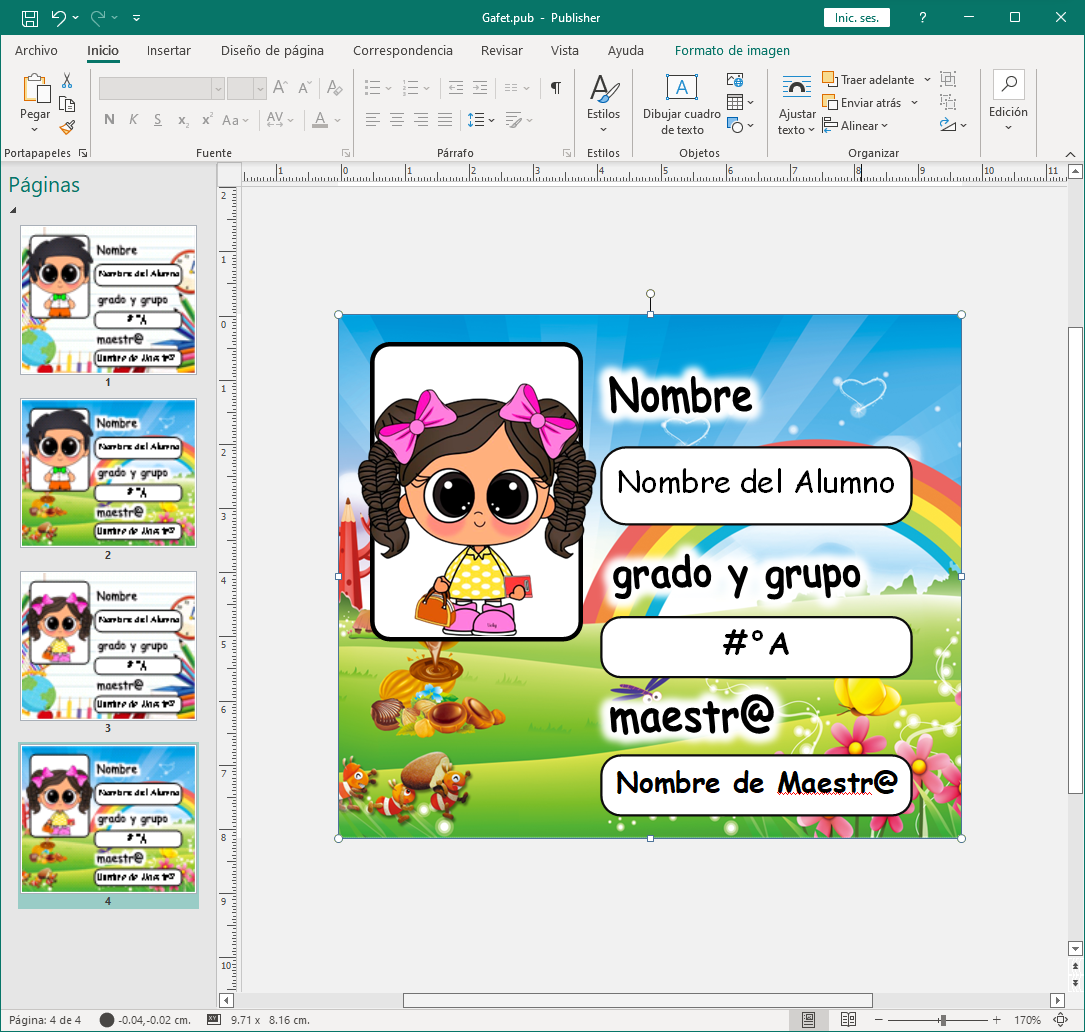Click the Format Painter brush icon

coord(67,127)
